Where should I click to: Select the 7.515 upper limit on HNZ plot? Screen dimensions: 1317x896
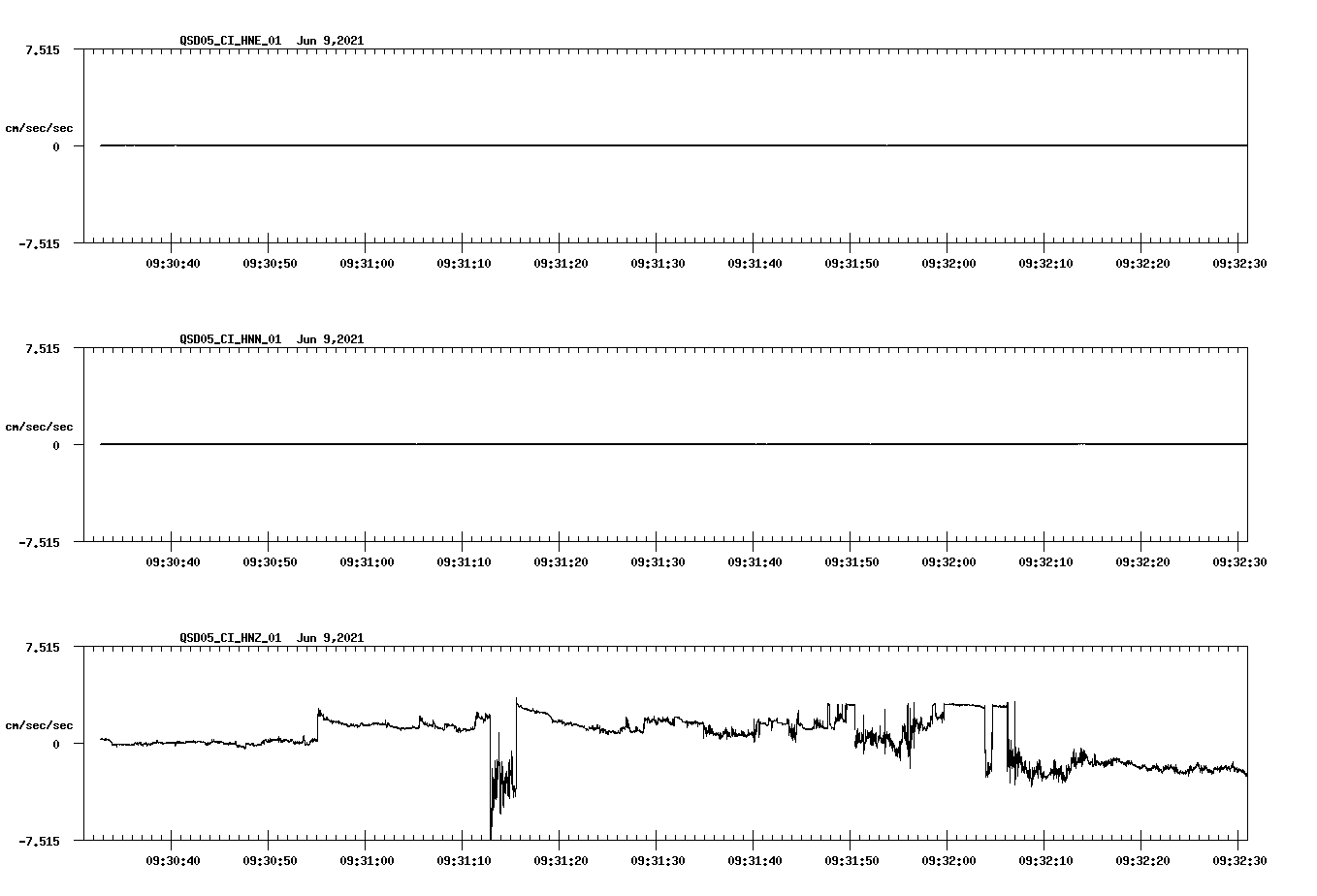click(x=43, y=647)
